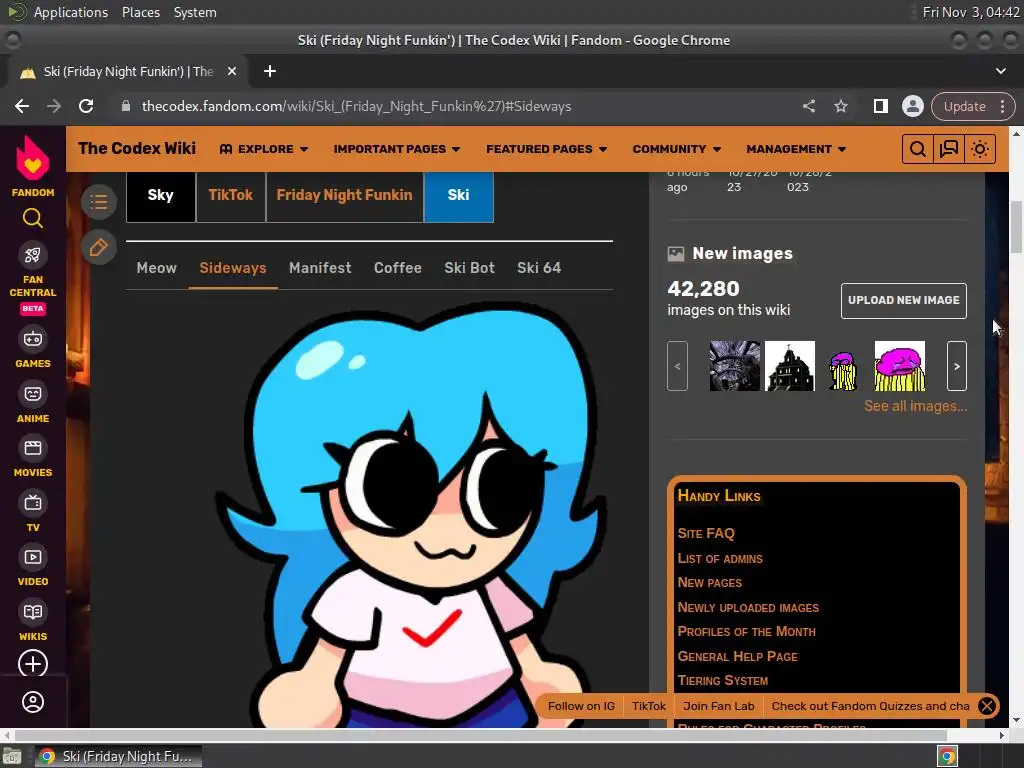This screenshot has width=1024, height=768.
Task: Open the Chrome tab search chevron
Action: (x=1000, y=71)
